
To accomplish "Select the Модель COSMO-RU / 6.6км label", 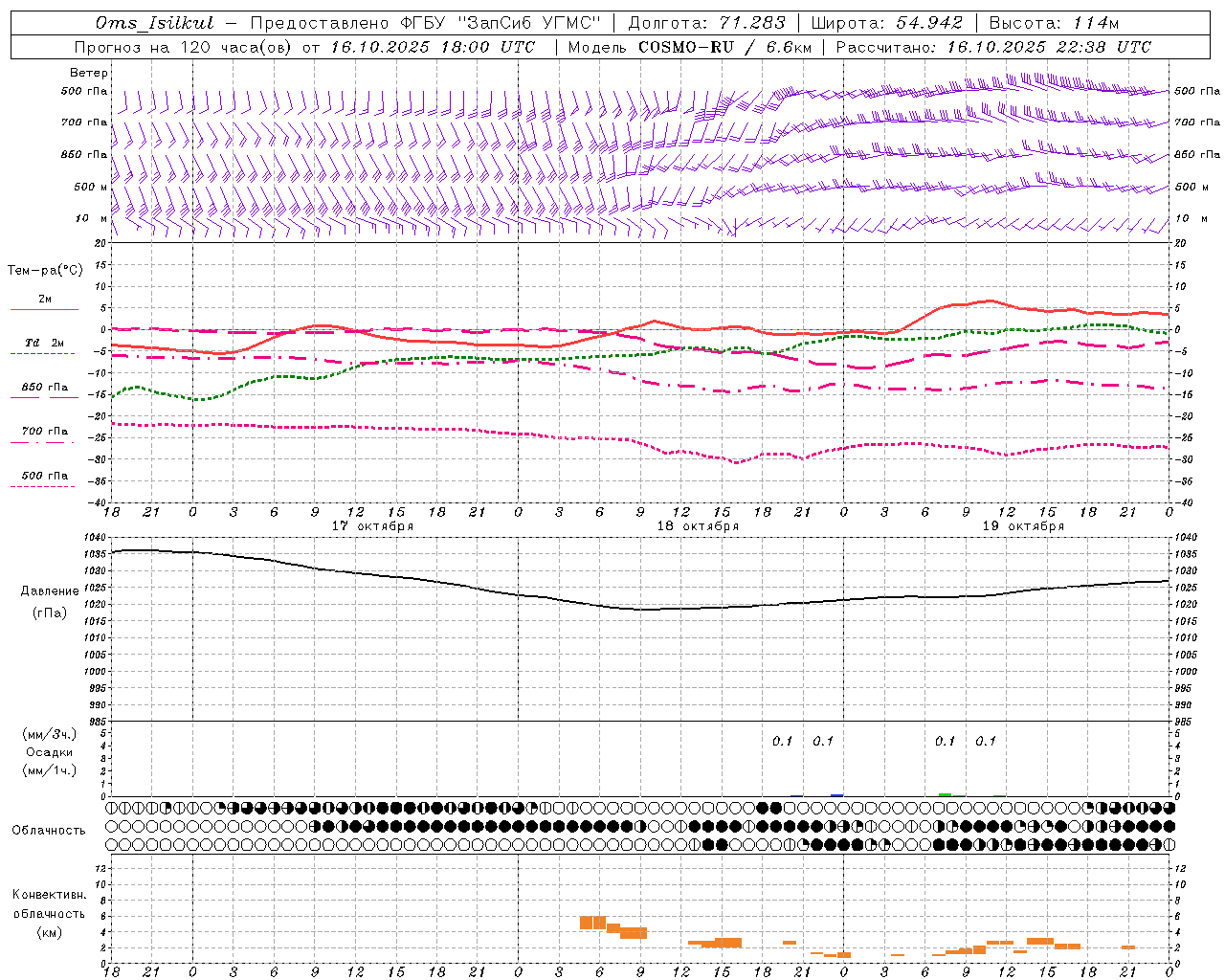I will point(690,47).
